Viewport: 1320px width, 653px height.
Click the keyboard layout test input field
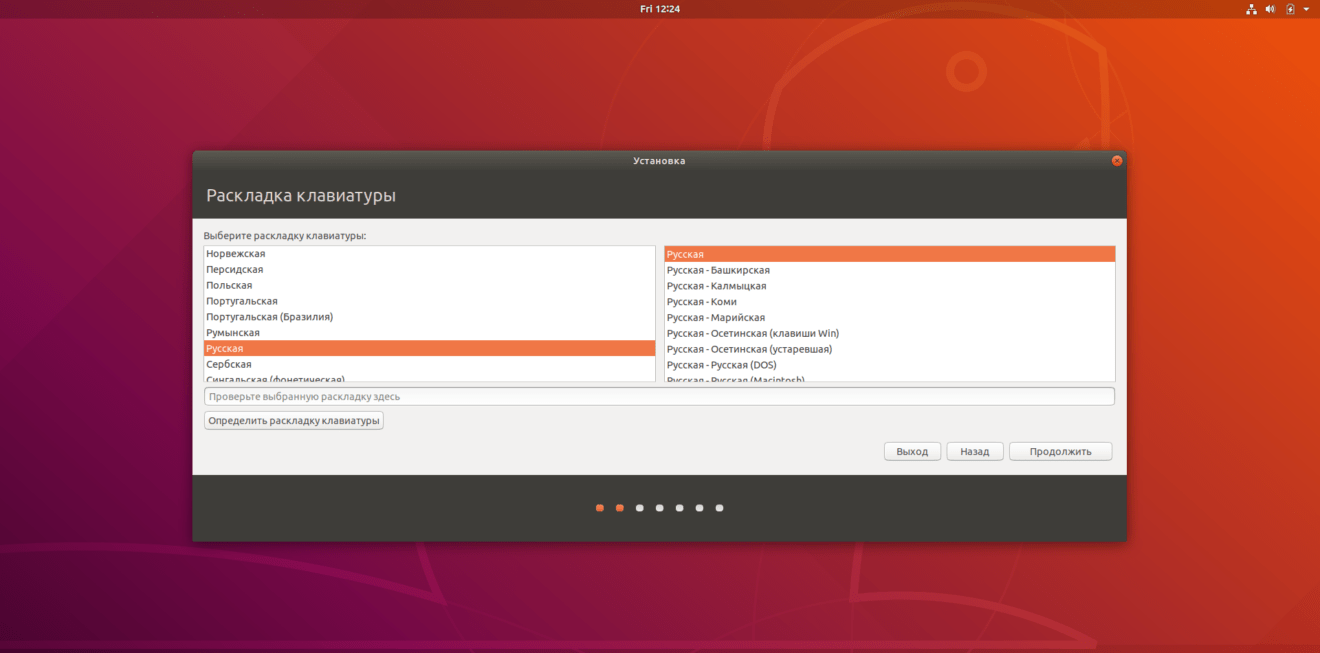point(659,396)
